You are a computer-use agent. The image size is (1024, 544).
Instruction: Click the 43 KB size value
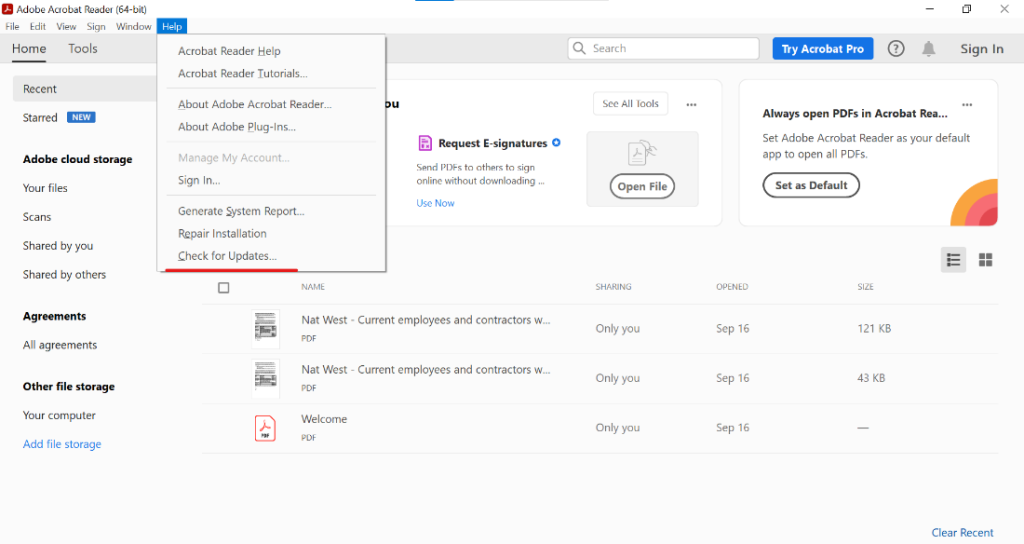click(871, 378)
